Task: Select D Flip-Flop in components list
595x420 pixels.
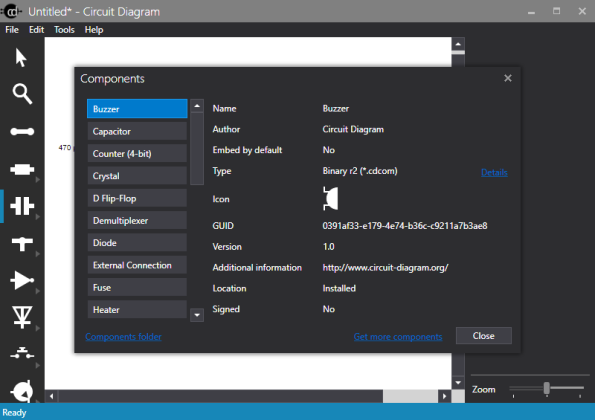Action: [x=137, y=198]
